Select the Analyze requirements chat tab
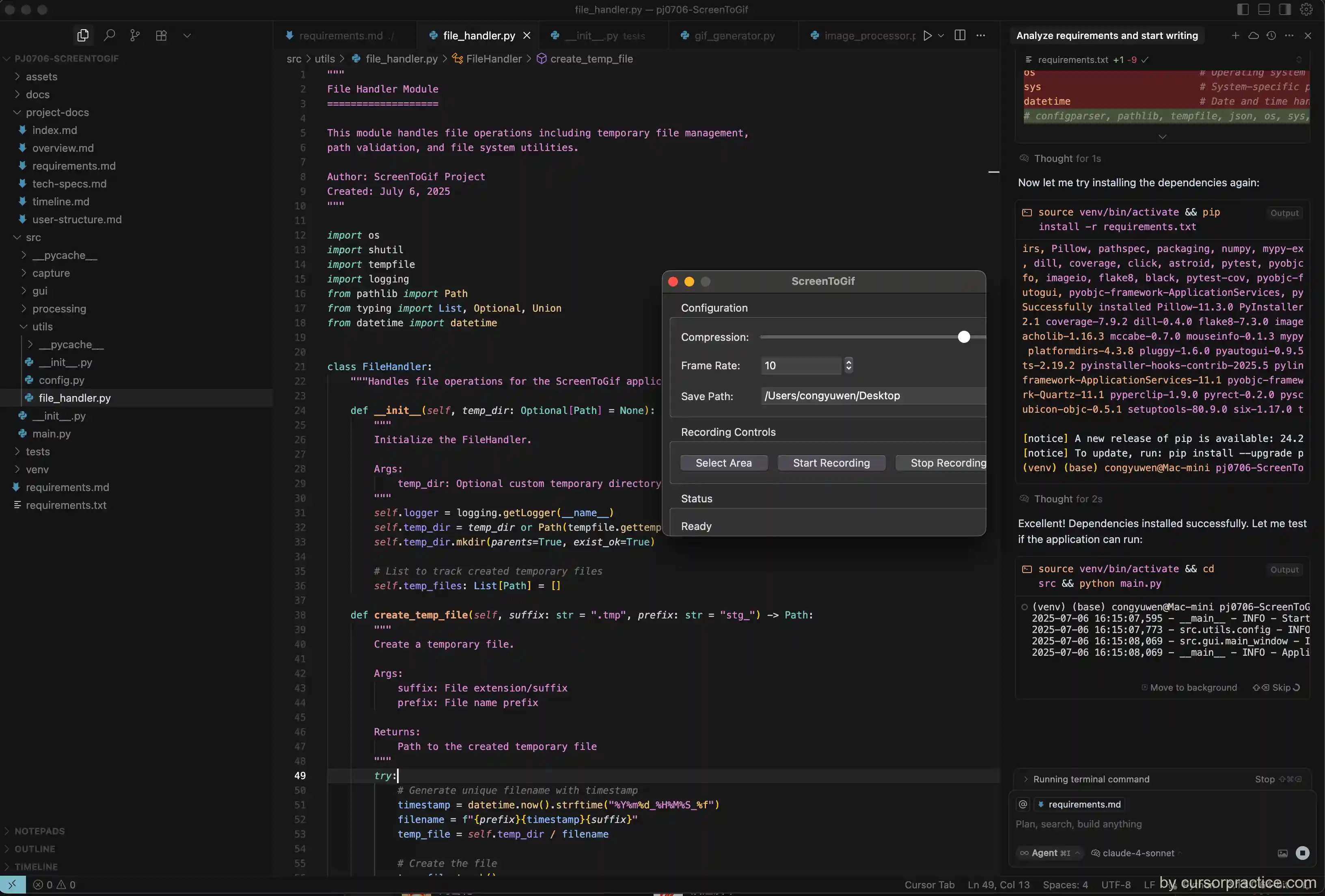The width and height of the screenshot is (1325, 896). (1107, 35)
